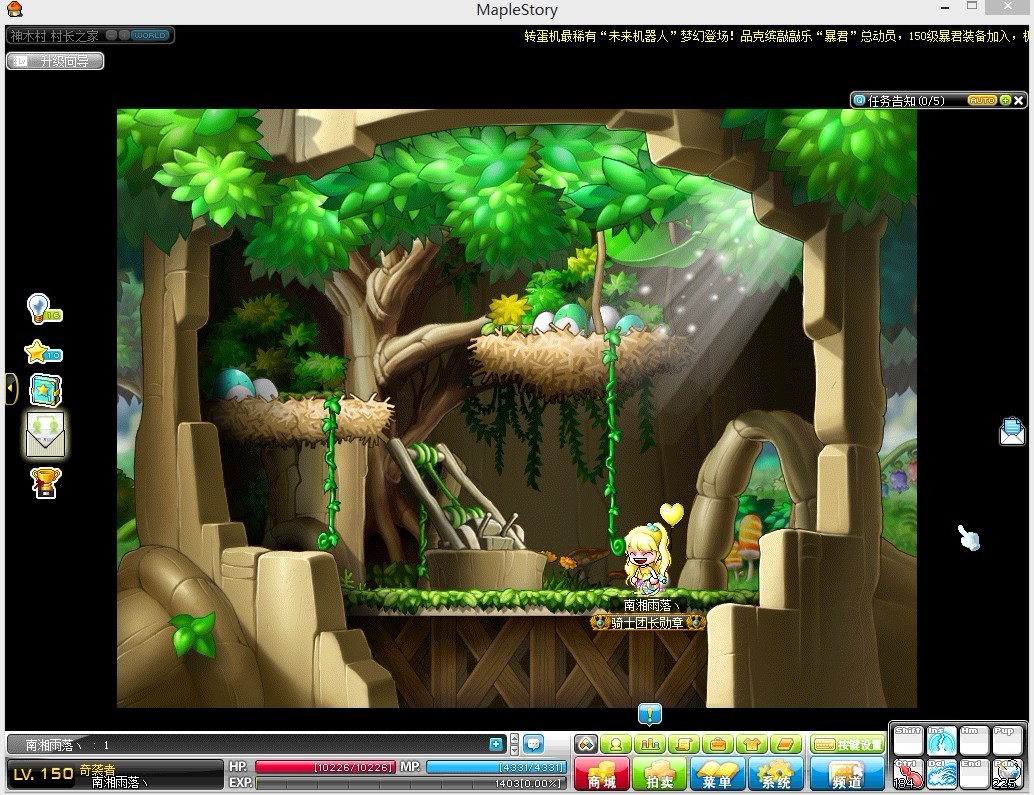Open the chat speech bubble icon
Image resolution: width=1034 pixels, height=795 pixels.
click(x=533, y=745)
